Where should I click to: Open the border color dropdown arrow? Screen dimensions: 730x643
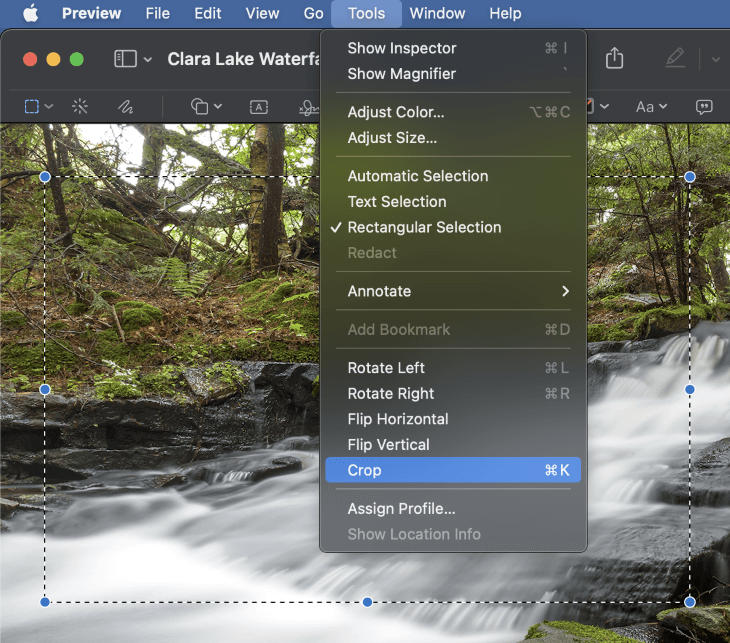coord(604,107)
